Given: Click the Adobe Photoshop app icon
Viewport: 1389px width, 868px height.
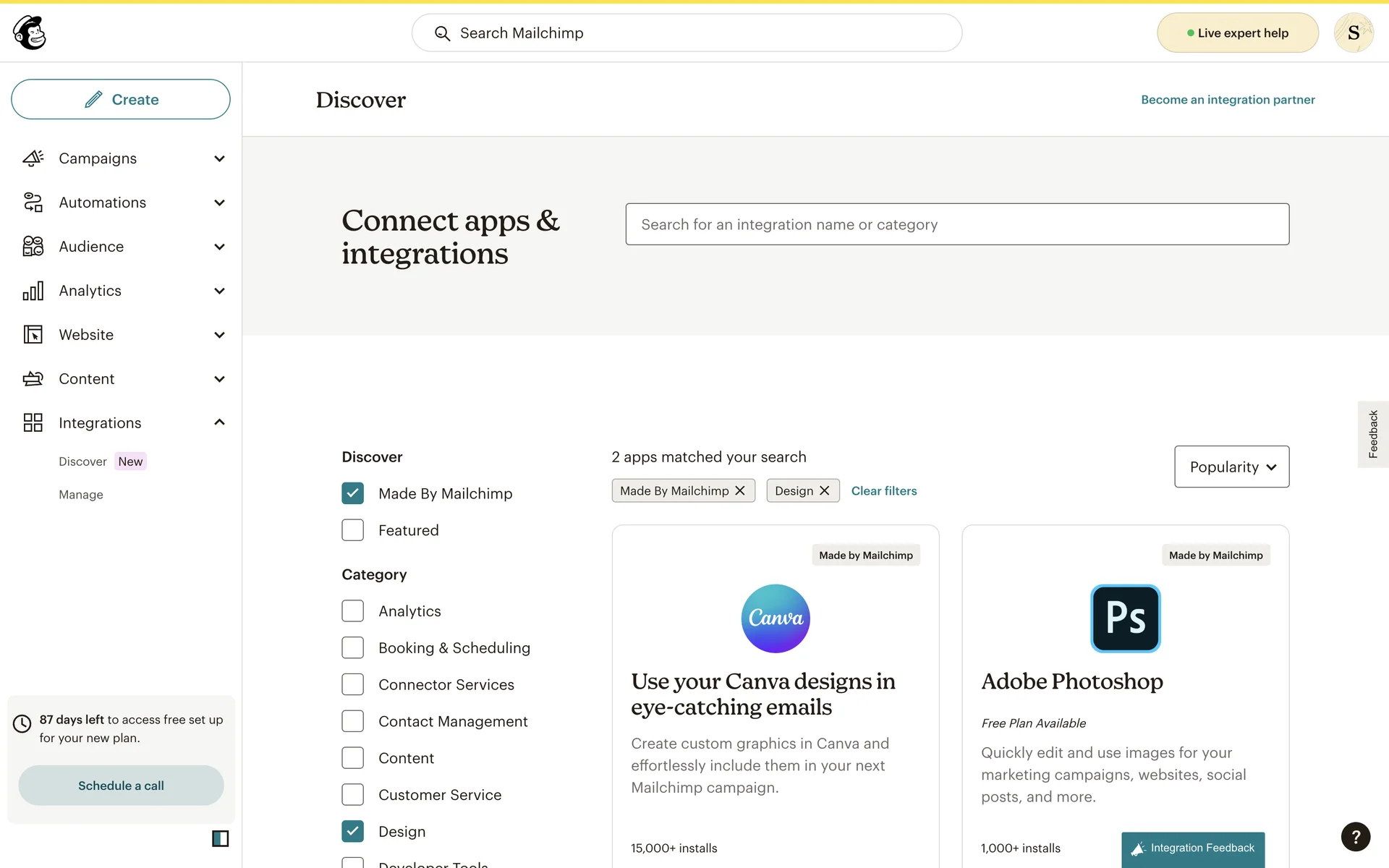Looking at the screenshot, I should click(x=1125, y=618).
